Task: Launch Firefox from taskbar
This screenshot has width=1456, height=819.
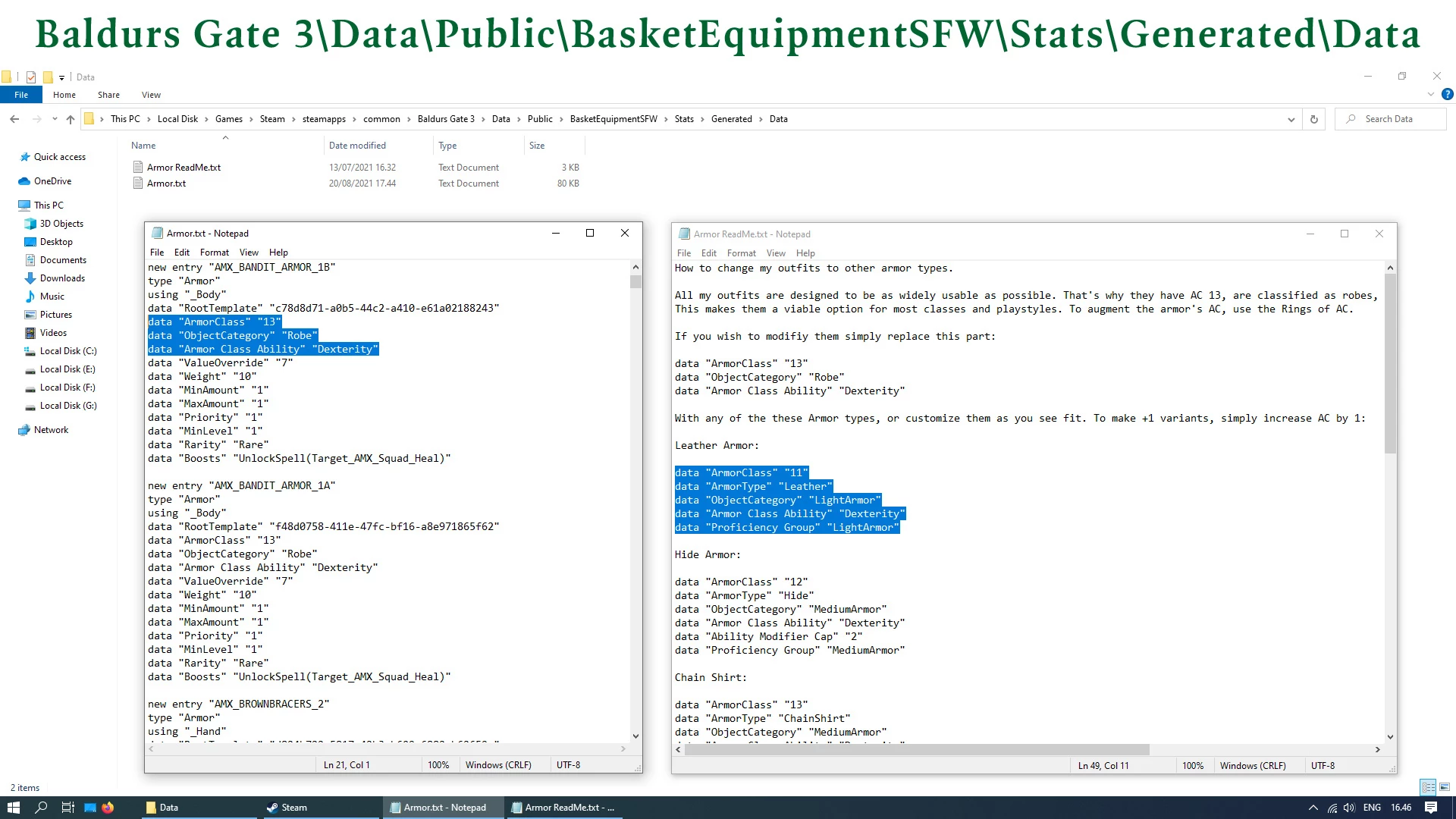Action: click(108, 808)
